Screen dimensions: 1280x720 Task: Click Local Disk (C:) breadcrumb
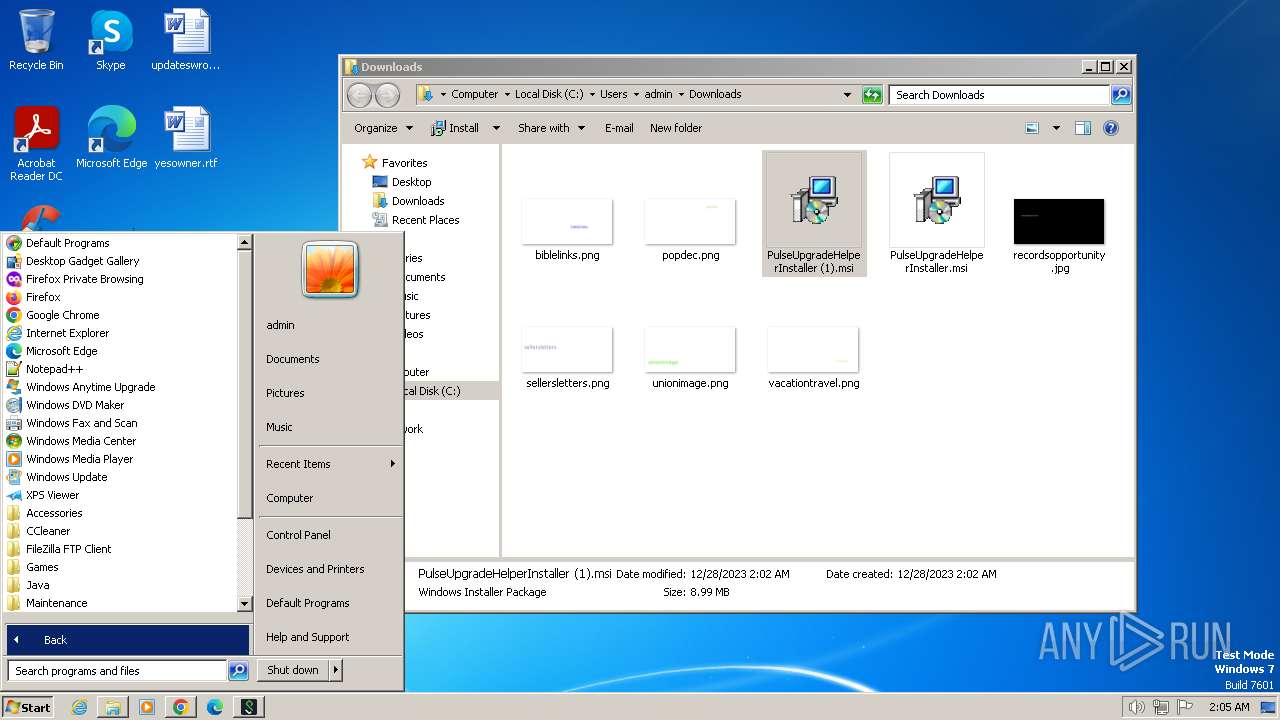click(549, 94)
